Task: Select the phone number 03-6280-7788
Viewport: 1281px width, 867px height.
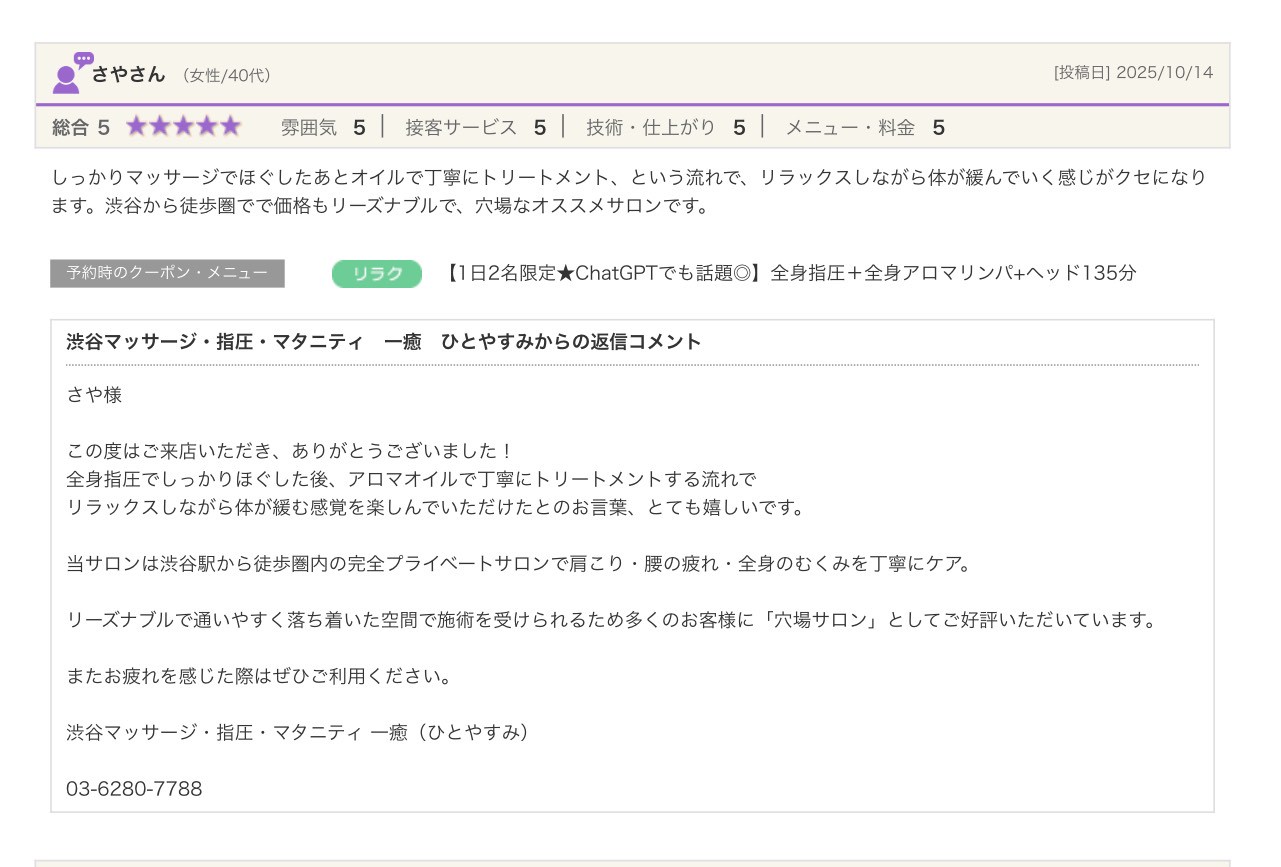Action: pyautogui.click(x=134, y=789)
